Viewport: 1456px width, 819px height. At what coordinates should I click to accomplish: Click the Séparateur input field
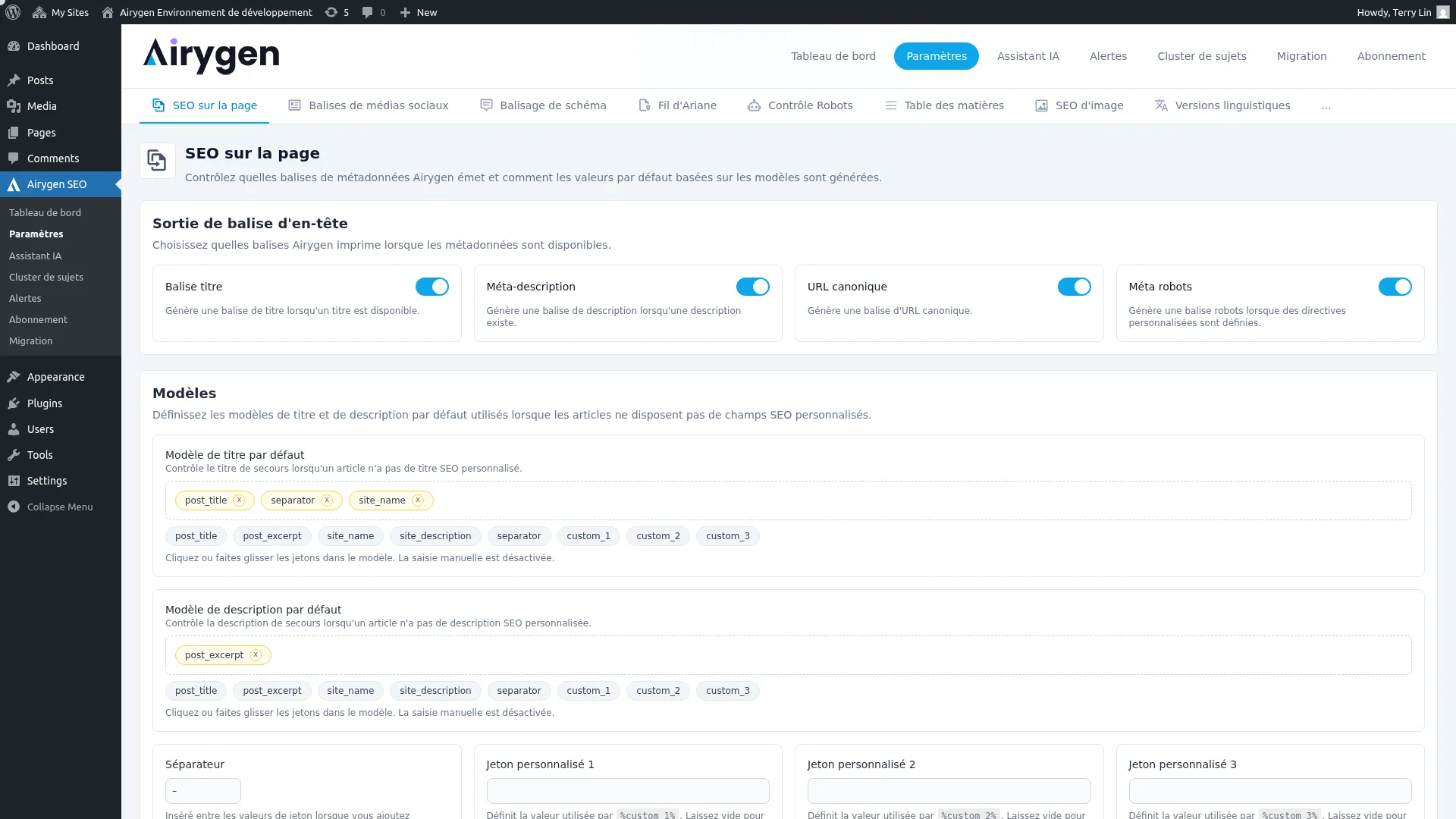(203, 791)
